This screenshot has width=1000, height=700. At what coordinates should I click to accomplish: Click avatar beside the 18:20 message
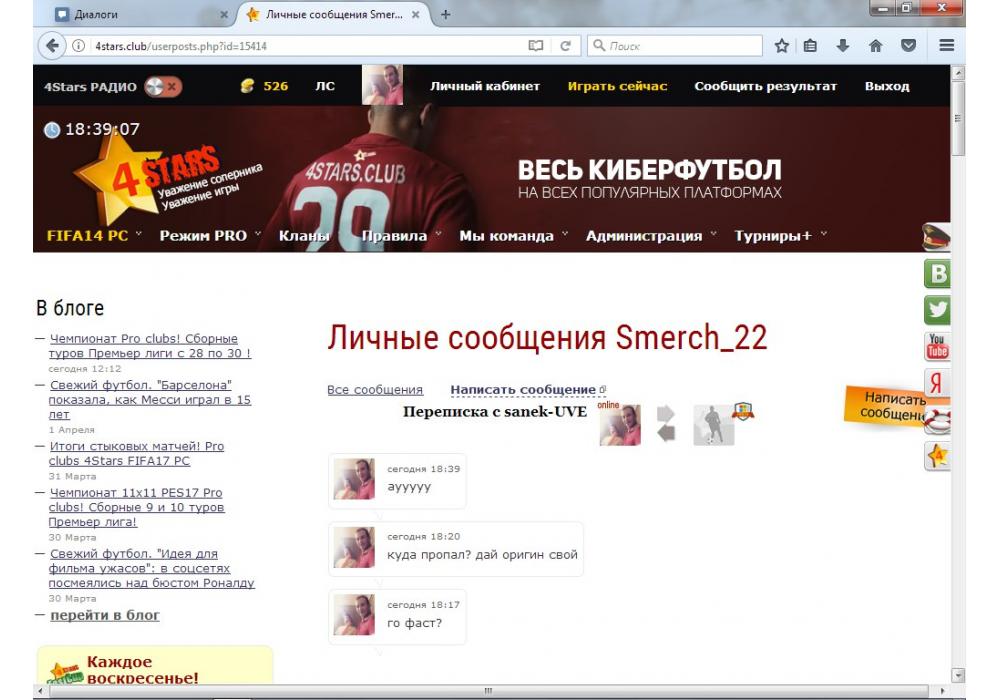pyautogui.click(x=354, y=547)
